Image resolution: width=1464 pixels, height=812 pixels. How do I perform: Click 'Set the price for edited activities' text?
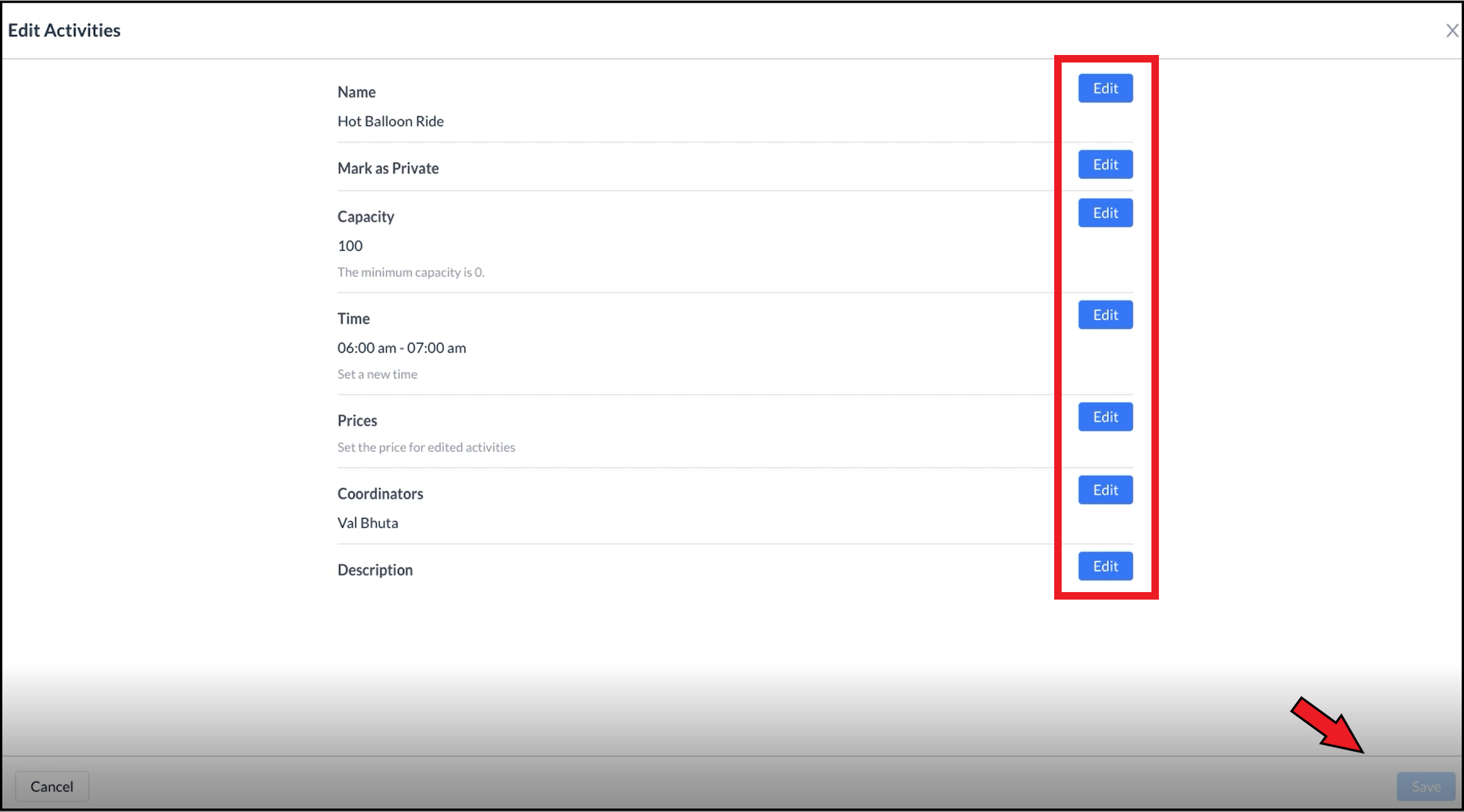(426, 447)
